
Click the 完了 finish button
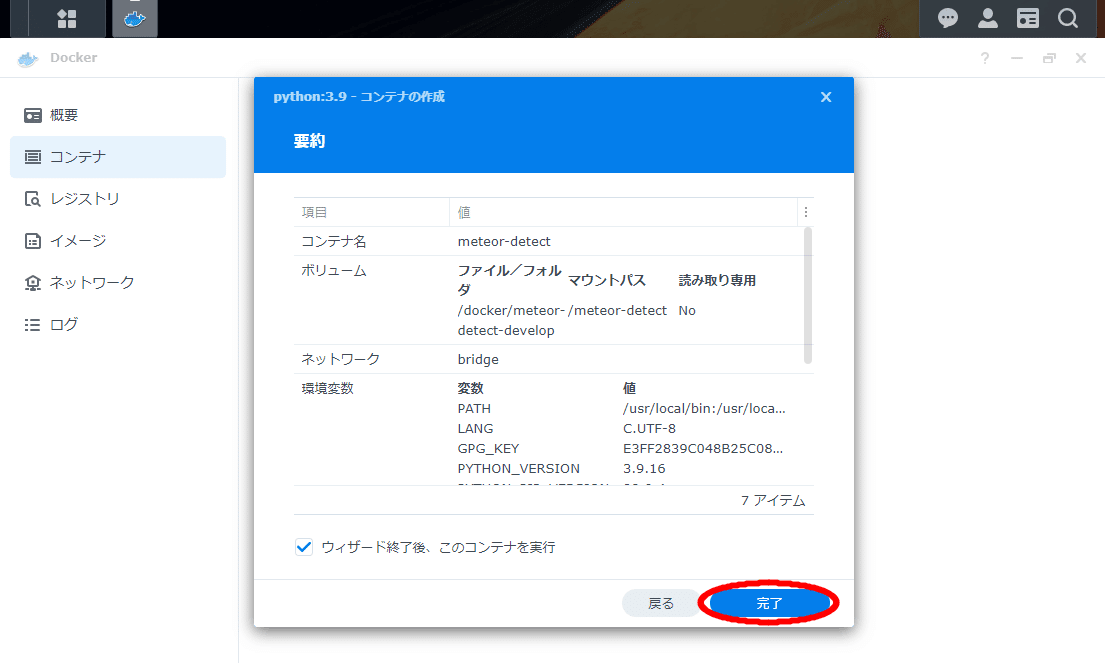click(769, 603)
